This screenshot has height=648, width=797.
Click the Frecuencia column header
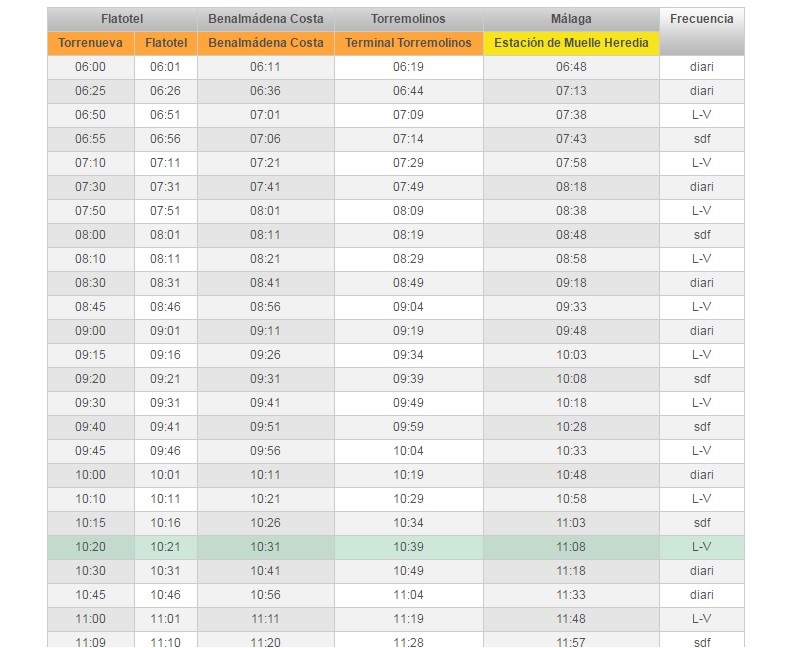(x=701, y=19)
